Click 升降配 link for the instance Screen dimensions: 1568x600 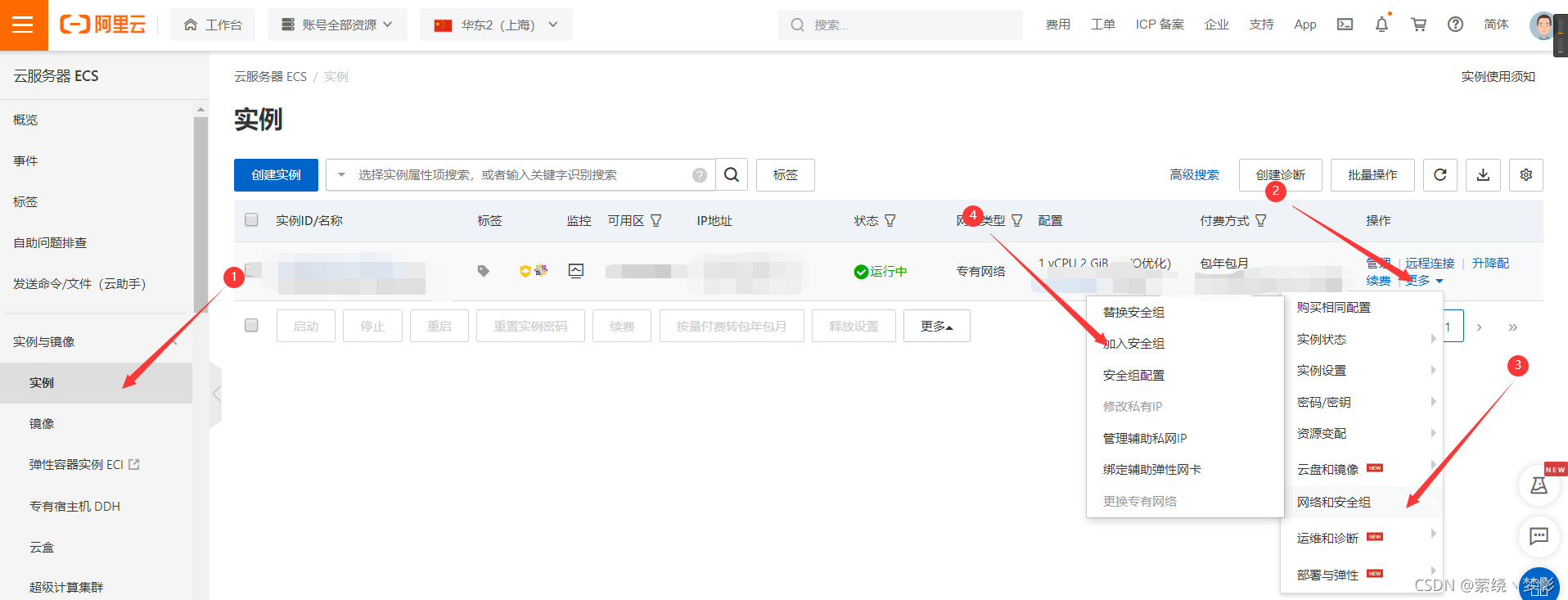coord(1490,263)
